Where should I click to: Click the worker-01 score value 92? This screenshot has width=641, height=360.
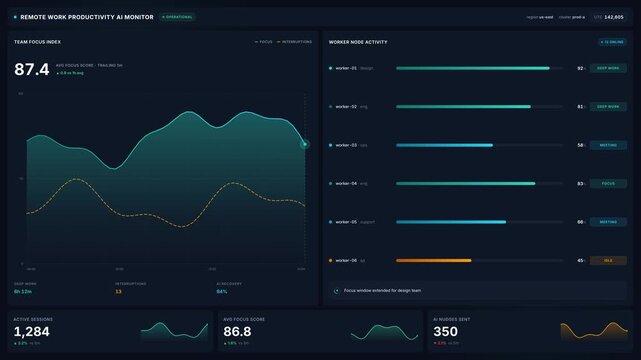(x=580, y=68)
